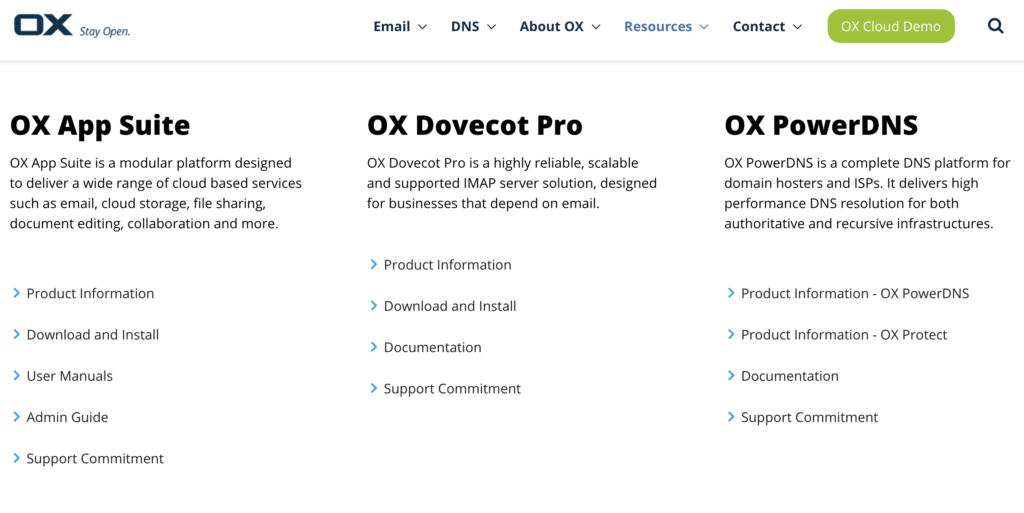
Task: Open the search magnifier icon
Action: (995, 26)
